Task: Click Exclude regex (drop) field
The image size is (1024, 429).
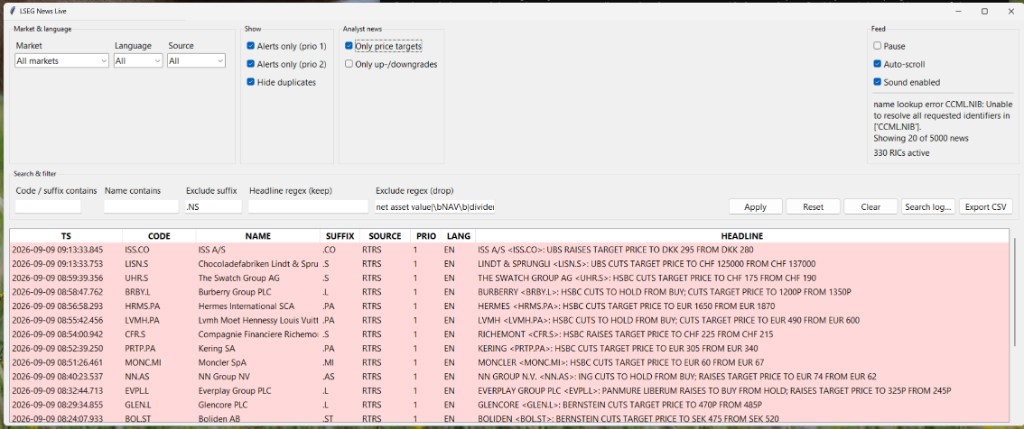Action: [x=435, y=207]
